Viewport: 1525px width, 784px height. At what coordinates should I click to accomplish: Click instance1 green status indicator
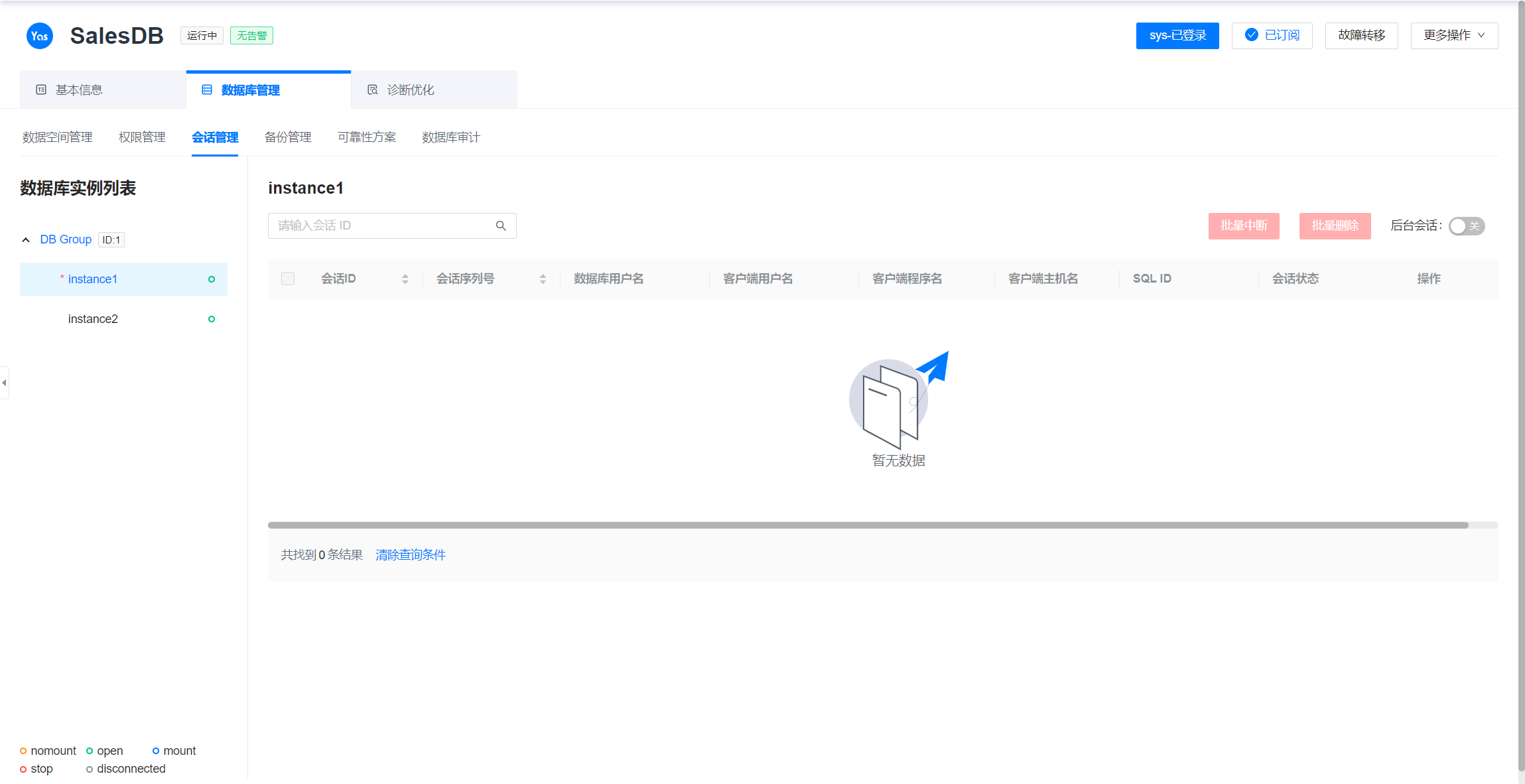(x=212, y=279)
